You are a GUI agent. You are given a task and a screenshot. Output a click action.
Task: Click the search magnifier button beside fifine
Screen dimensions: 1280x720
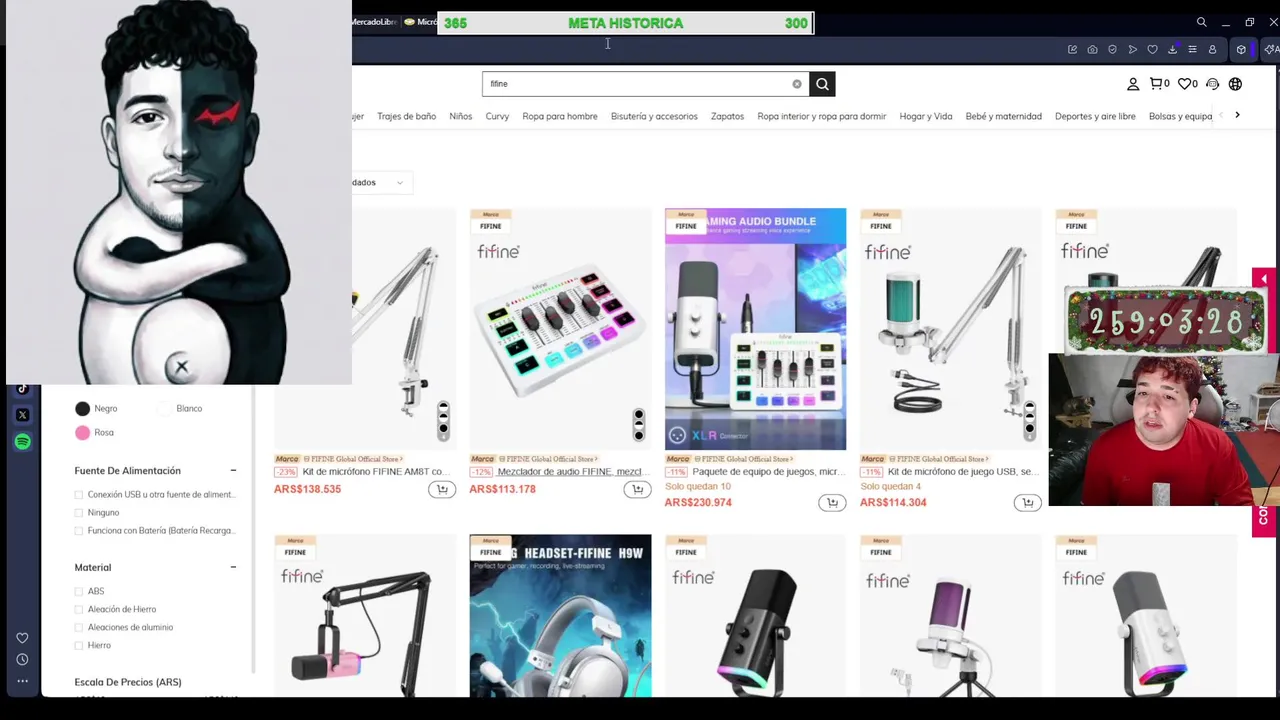822,84
